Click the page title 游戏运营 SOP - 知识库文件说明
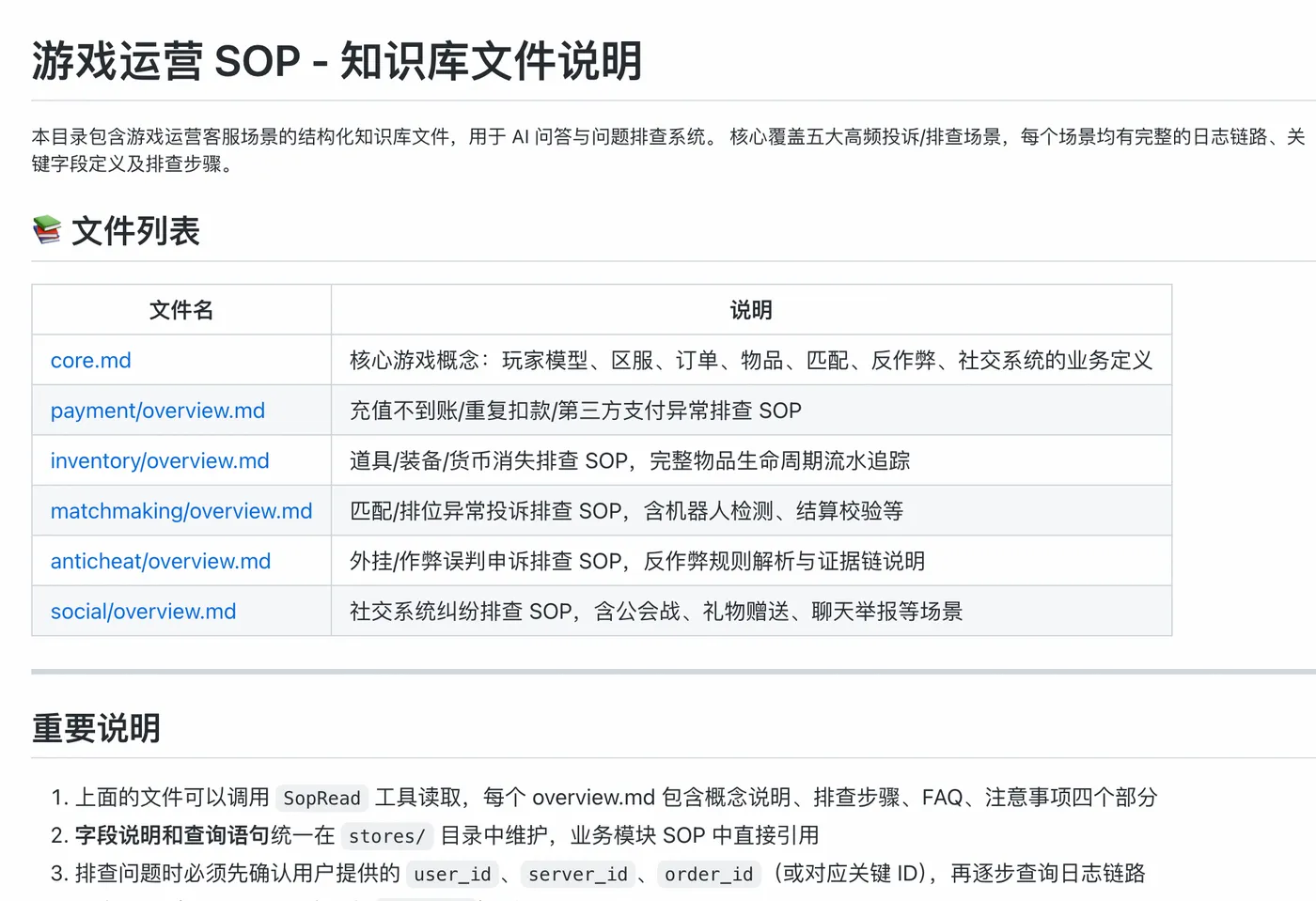This screenshot has height=901, width=1316. pos(337,62)
